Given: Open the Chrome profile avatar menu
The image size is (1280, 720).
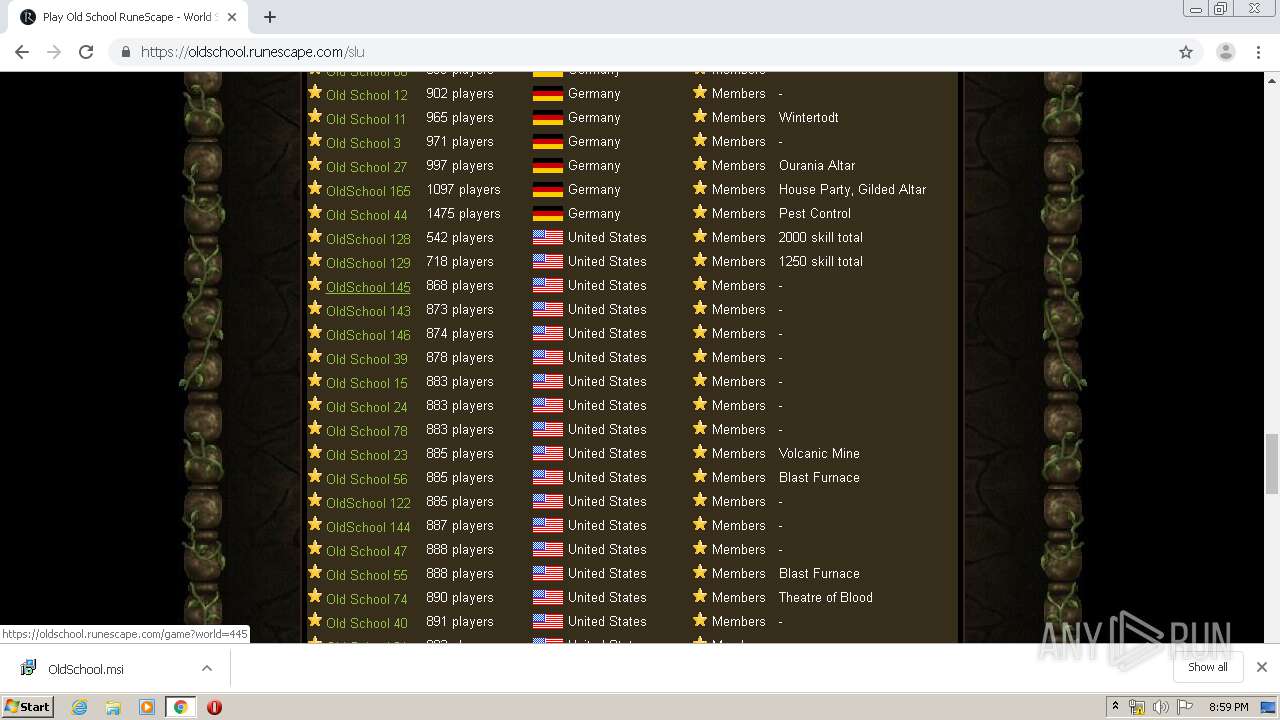Looking at the screenshot, I should (x=1225, y=52).
